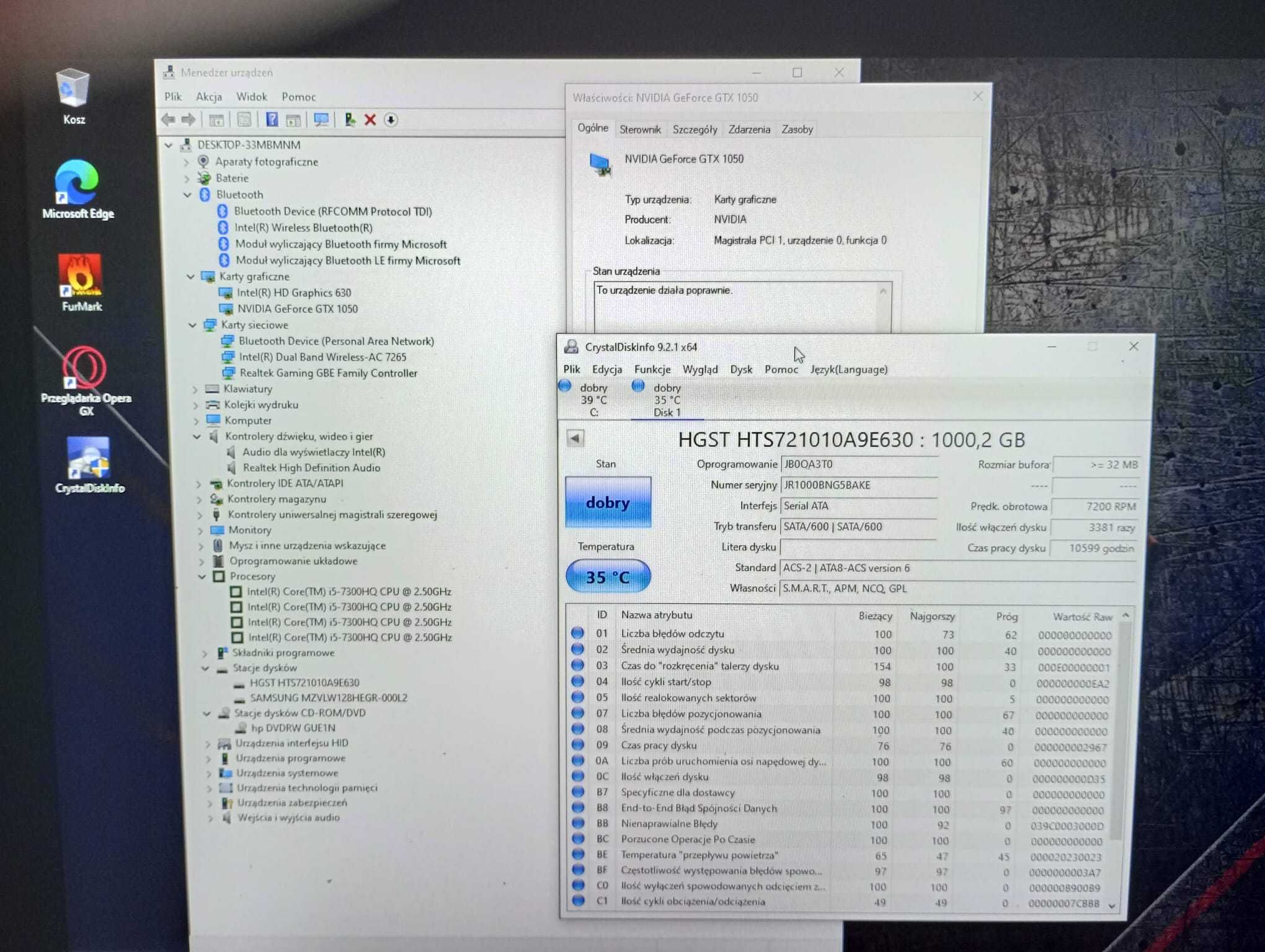The width and height of the screenshot is (1265, 952).
Task: Click the Realtek Gaming GBE Family Controller network icon
Action: point(229,372)
